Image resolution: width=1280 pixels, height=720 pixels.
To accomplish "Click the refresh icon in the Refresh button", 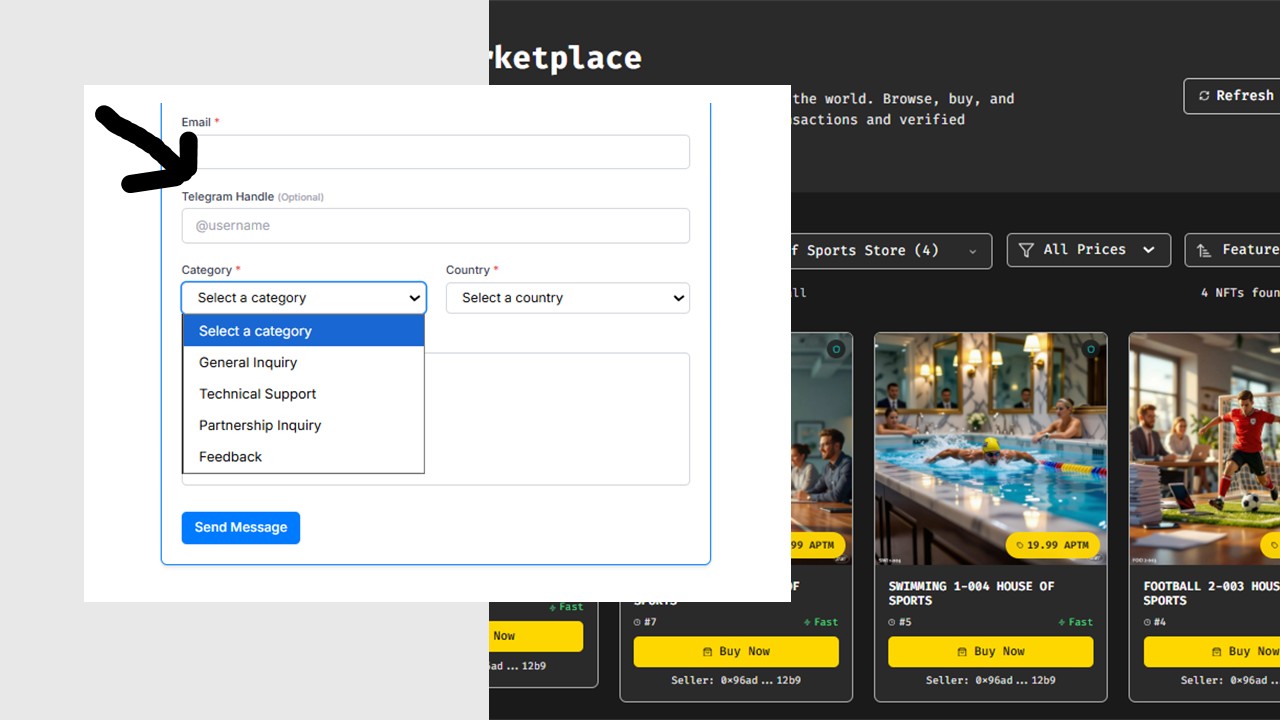I will (1203, 96).
